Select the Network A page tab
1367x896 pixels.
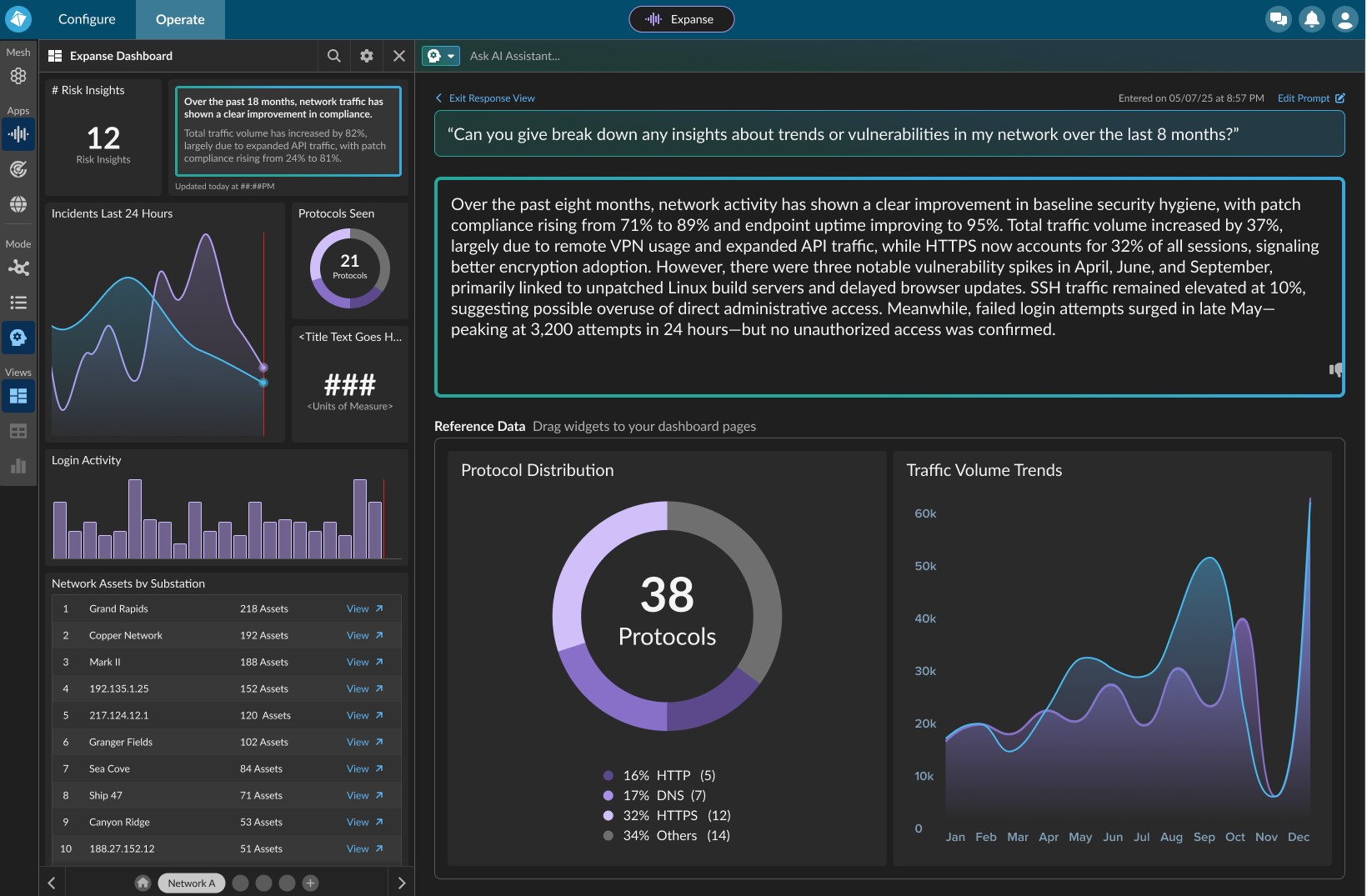pyautogui.click(x=191, y=883)
